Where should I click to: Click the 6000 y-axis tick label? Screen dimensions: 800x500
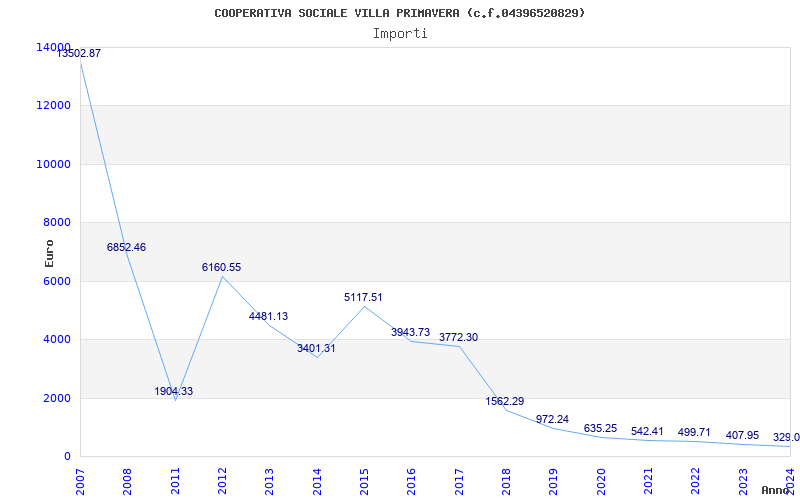pos(57,281)
